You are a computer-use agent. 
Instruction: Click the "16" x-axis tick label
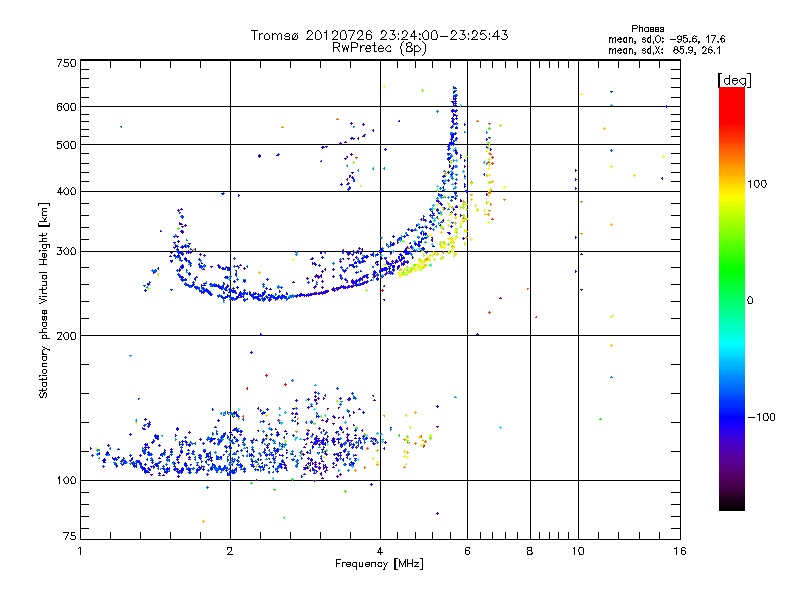[x=680, y=551]
